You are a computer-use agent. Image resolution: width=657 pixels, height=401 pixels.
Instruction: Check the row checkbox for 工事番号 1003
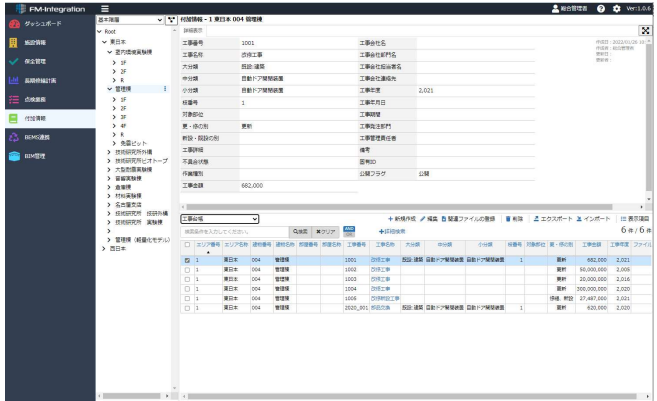[x=187, y=279]
